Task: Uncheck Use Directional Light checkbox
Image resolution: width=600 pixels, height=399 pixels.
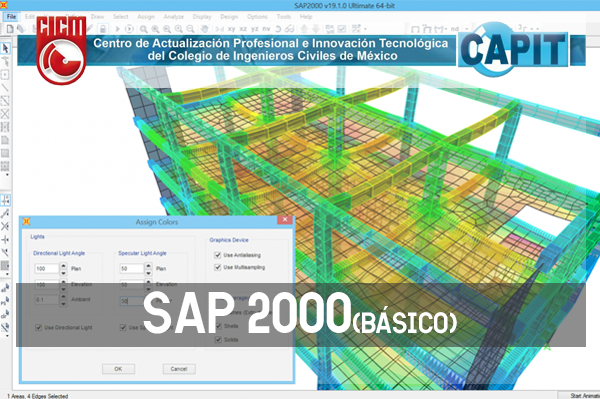Action: (x=38, y=327)
